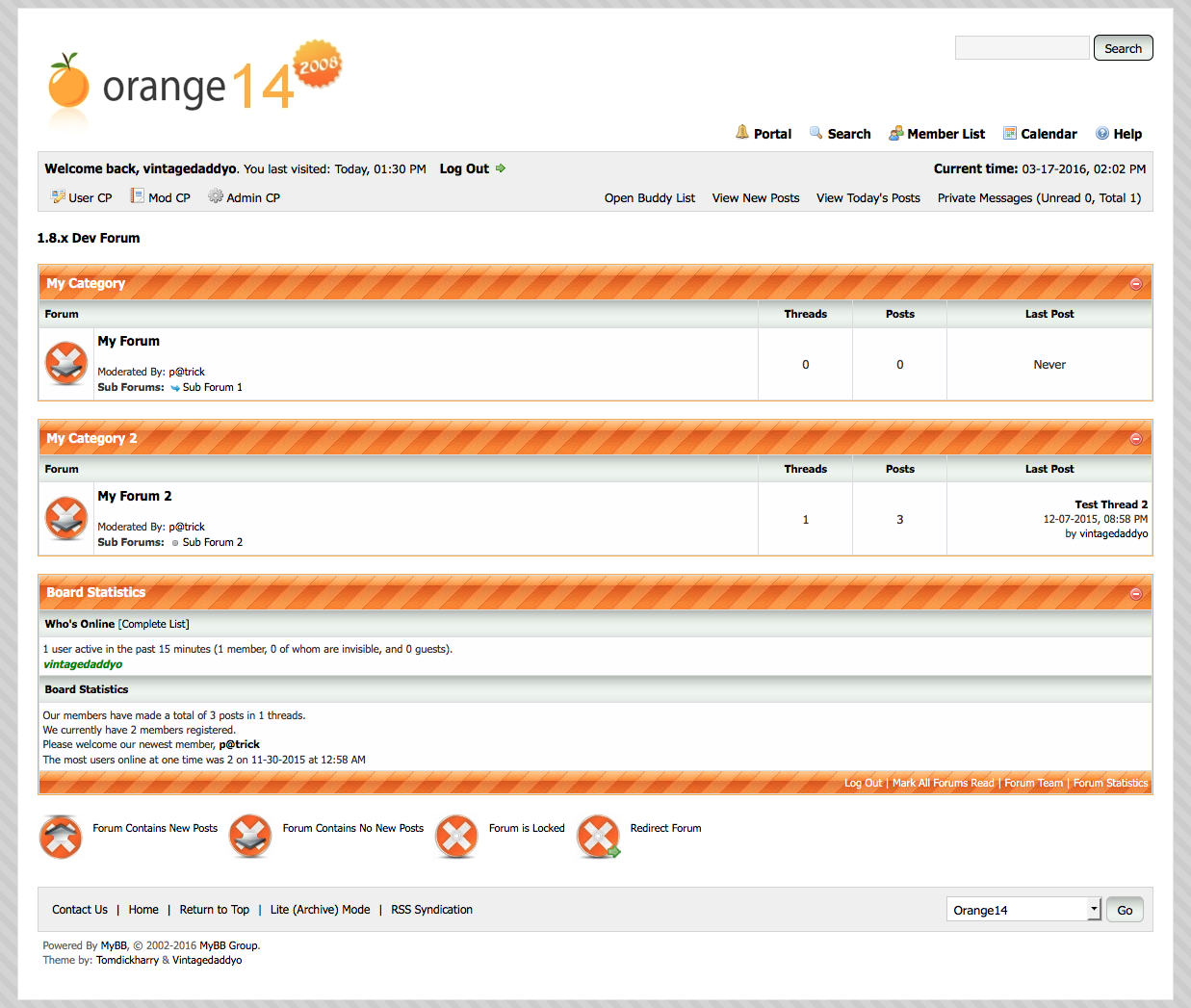Click the green Log Out arrow icon
Image resolution: width=1191 pixels, height=1008 pixels.
pos(501,168)
